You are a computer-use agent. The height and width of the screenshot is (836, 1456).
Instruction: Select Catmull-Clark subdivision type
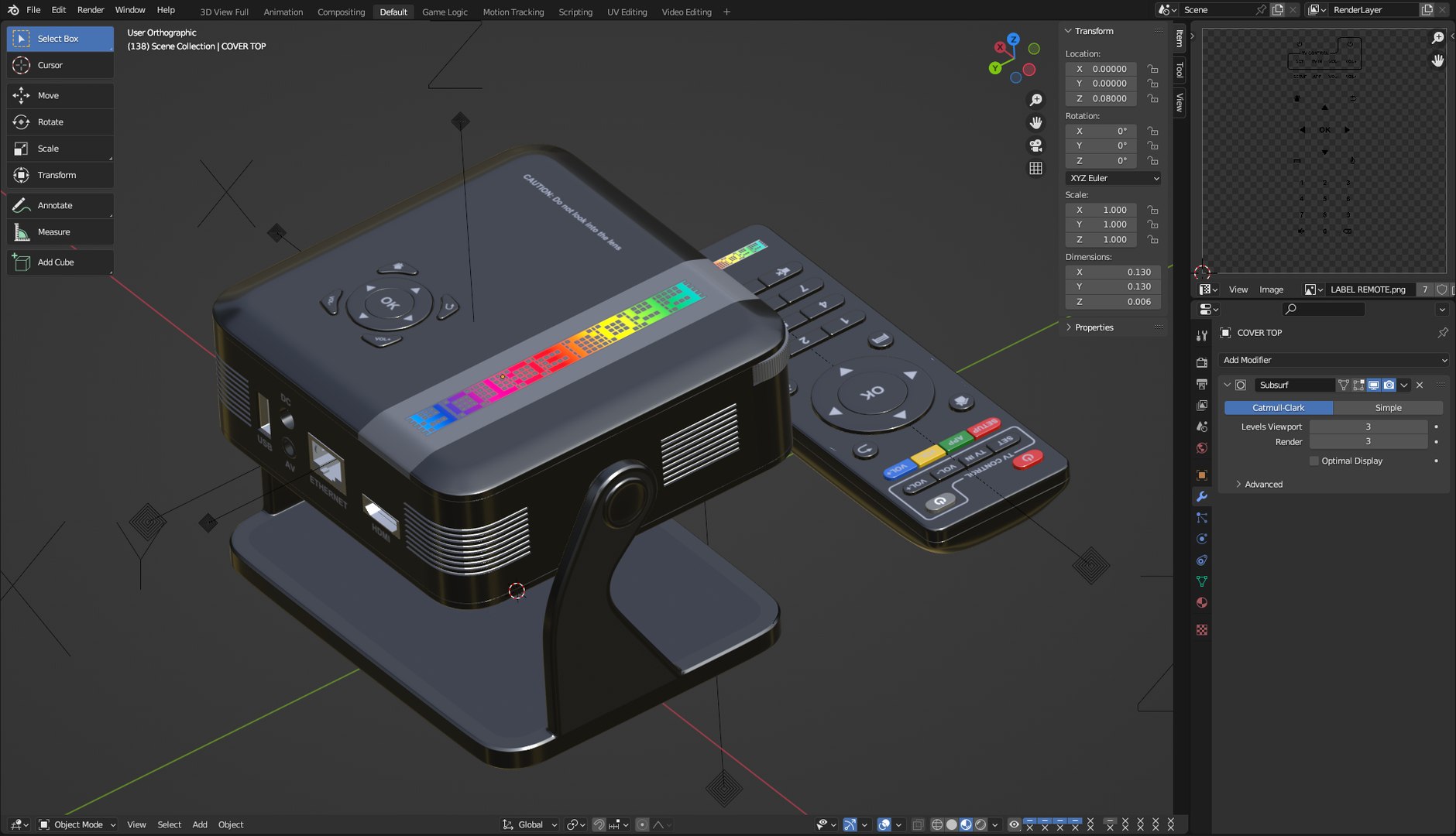point(1278,408)
